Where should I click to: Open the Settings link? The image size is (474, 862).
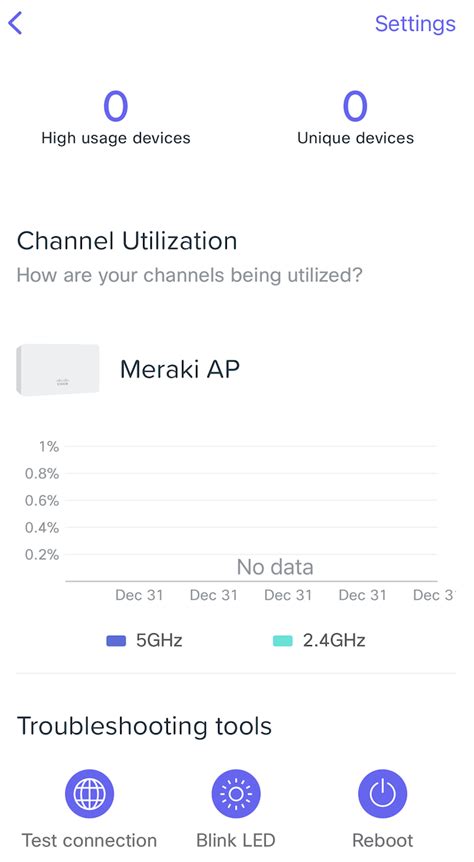415,24
